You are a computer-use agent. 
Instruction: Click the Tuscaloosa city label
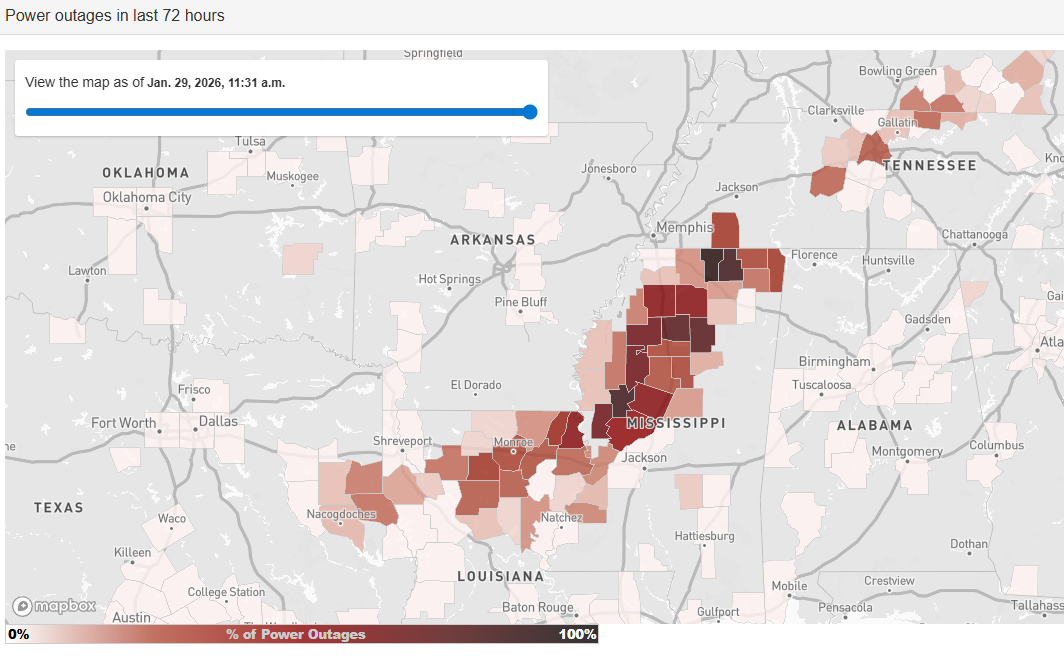[x=821, y=385]
